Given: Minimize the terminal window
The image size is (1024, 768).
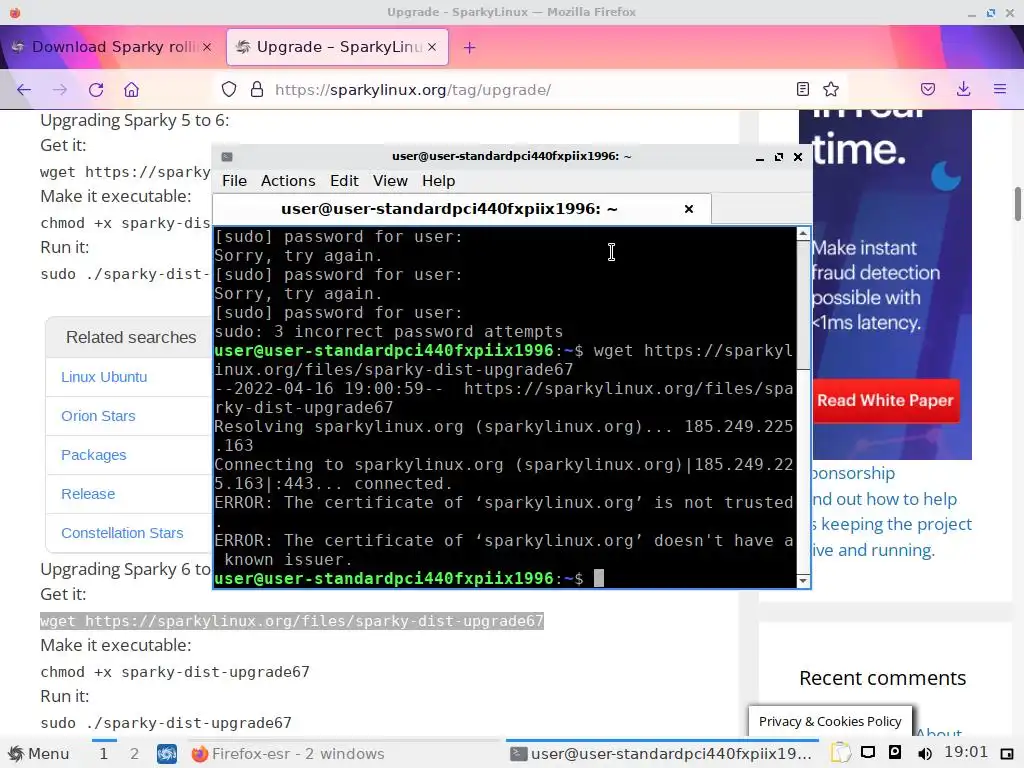Looking at the screenshot, I should (760, 157).
